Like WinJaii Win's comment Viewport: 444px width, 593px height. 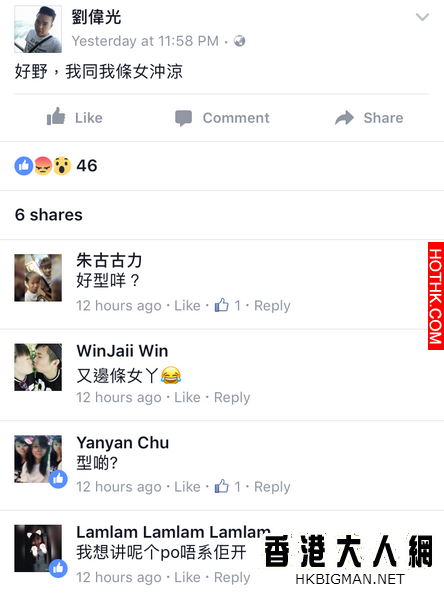click(187, 397)
